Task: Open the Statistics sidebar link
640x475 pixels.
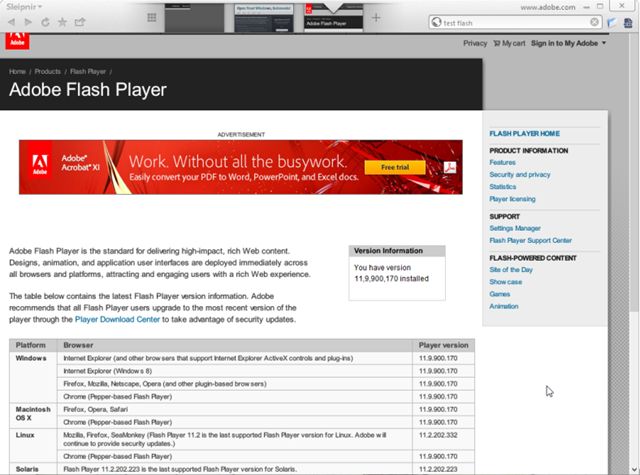Action: point(503,186)
